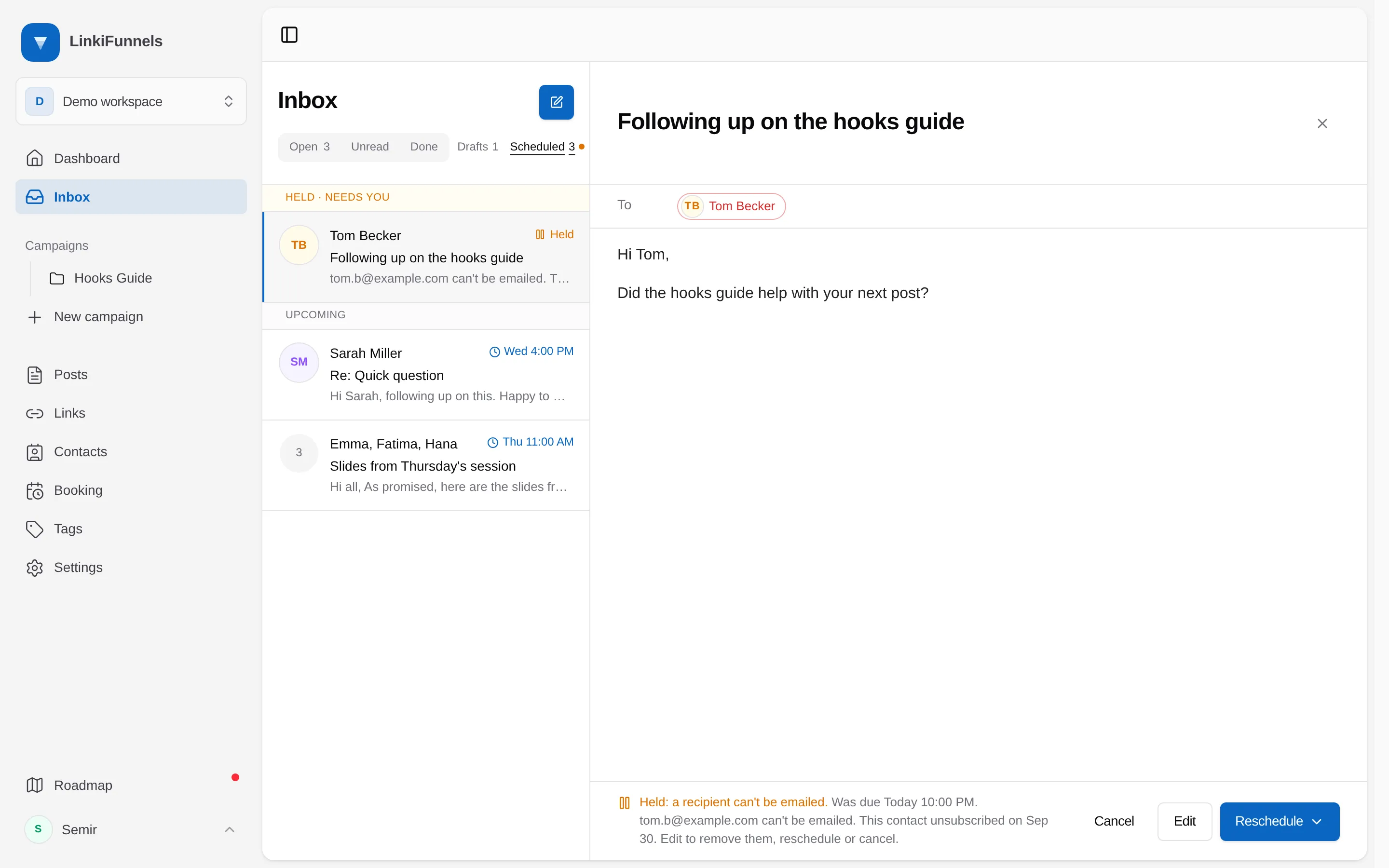Open Contacts page

coord(131,452)
